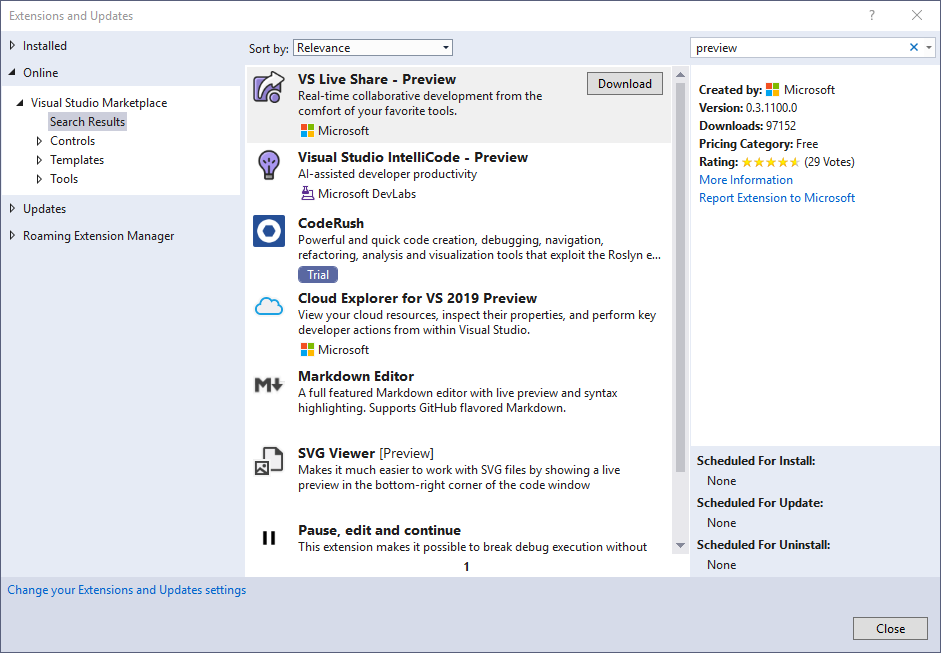This screenshot has width=941, height=653.
Task: Click the Visual Studio IntelliCode lightbulb icon
Action: [268, 166]
